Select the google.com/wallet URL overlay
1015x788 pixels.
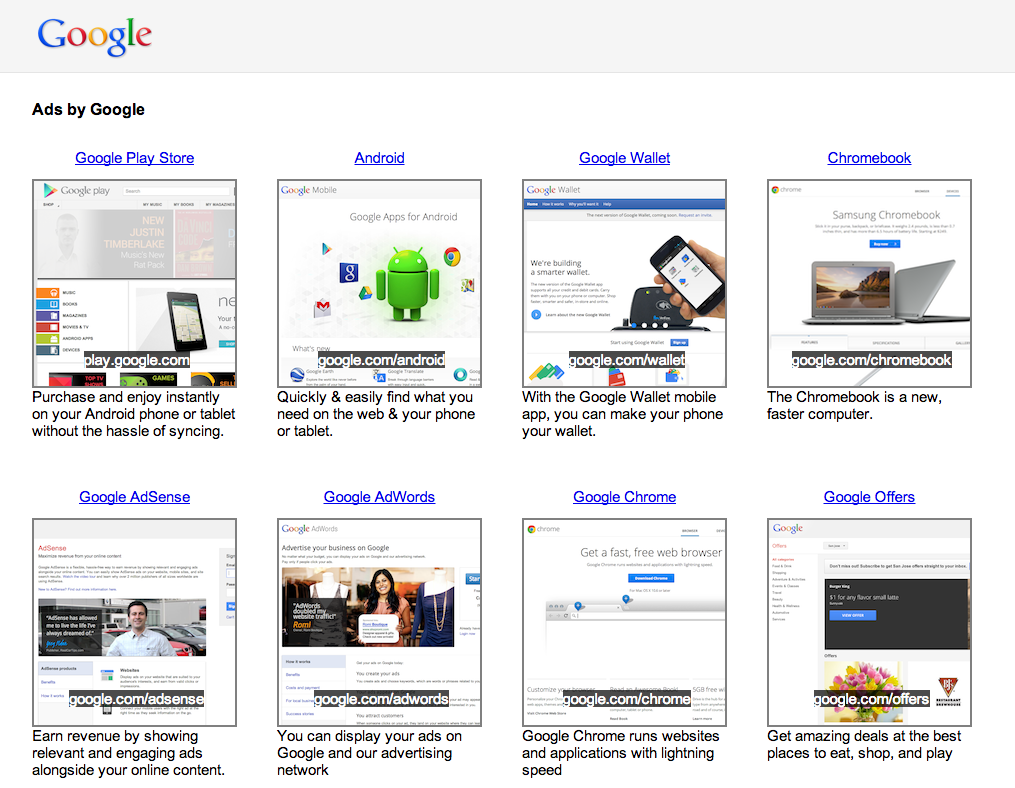(626, 360)
